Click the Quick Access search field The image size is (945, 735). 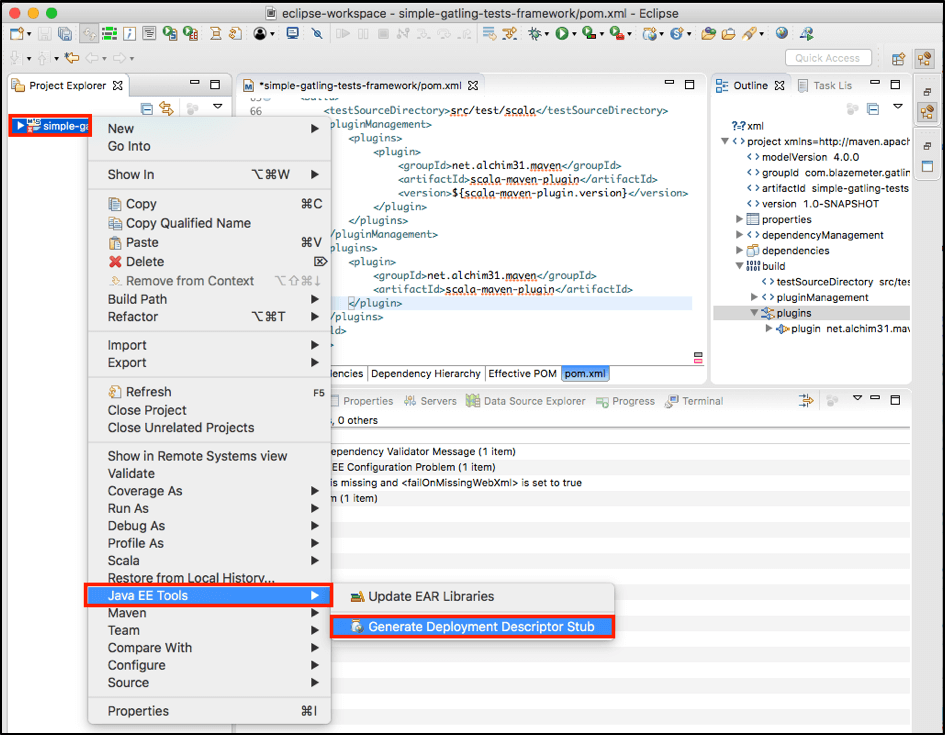[827, 58]
